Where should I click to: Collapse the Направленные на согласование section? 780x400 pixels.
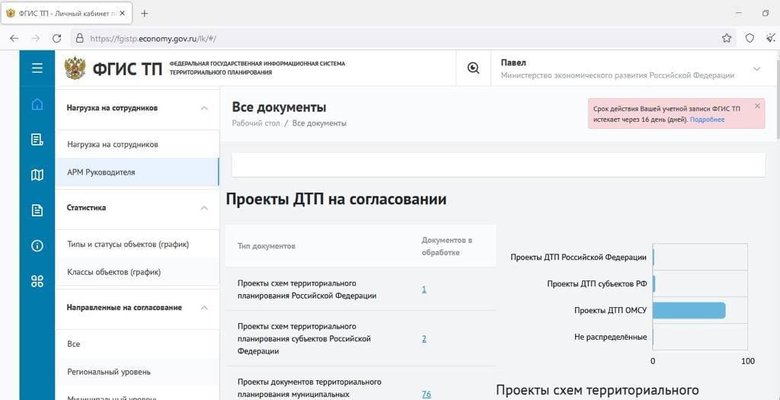(204, 308)
